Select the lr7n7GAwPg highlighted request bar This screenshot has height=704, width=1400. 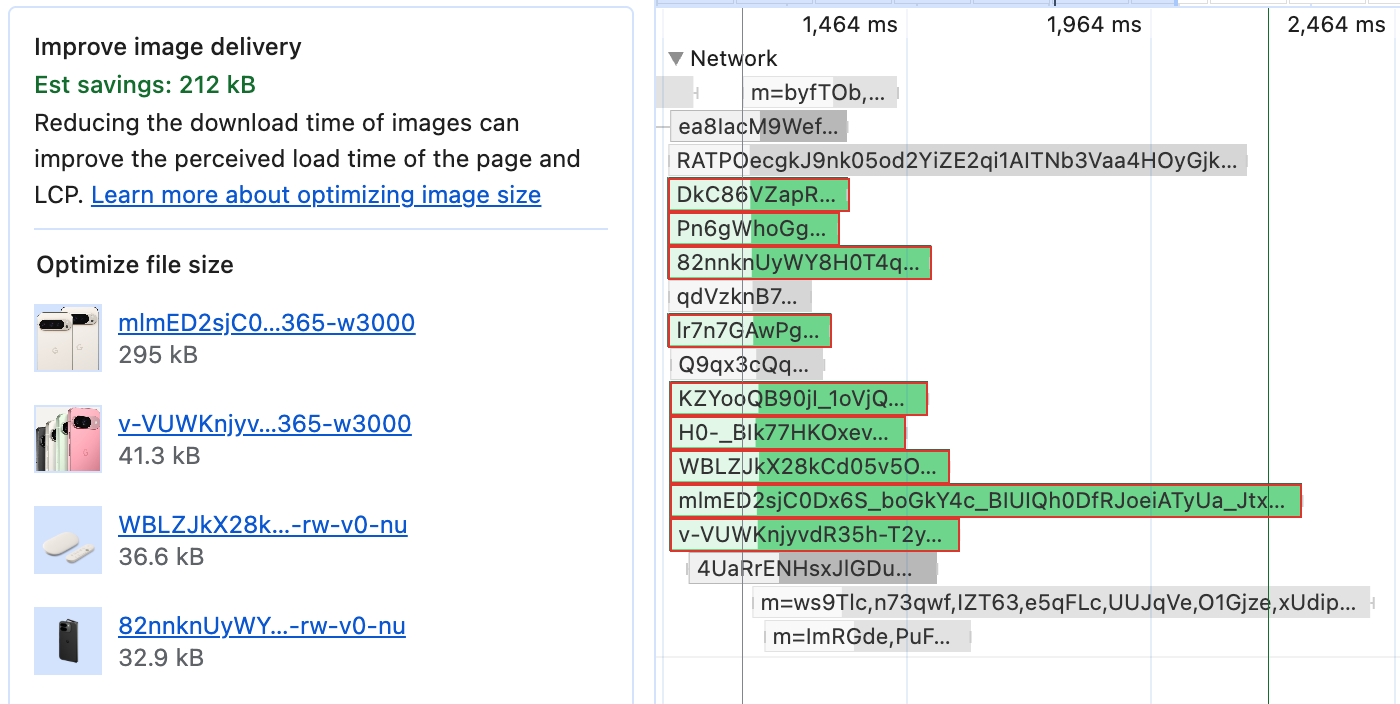tap(748, 330)
